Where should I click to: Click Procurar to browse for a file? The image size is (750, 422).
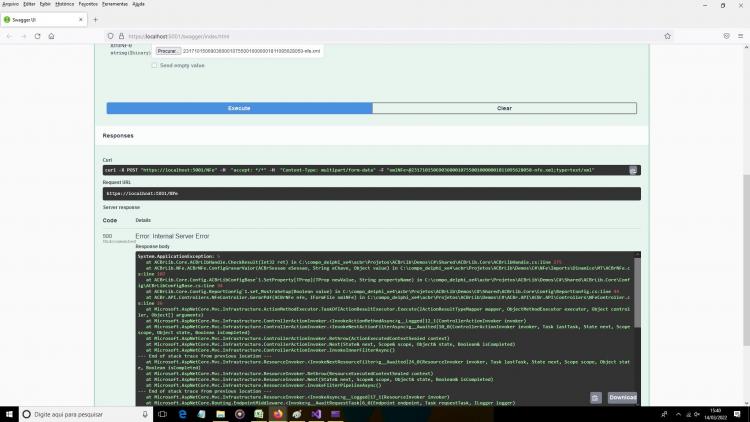coord(167,51)
